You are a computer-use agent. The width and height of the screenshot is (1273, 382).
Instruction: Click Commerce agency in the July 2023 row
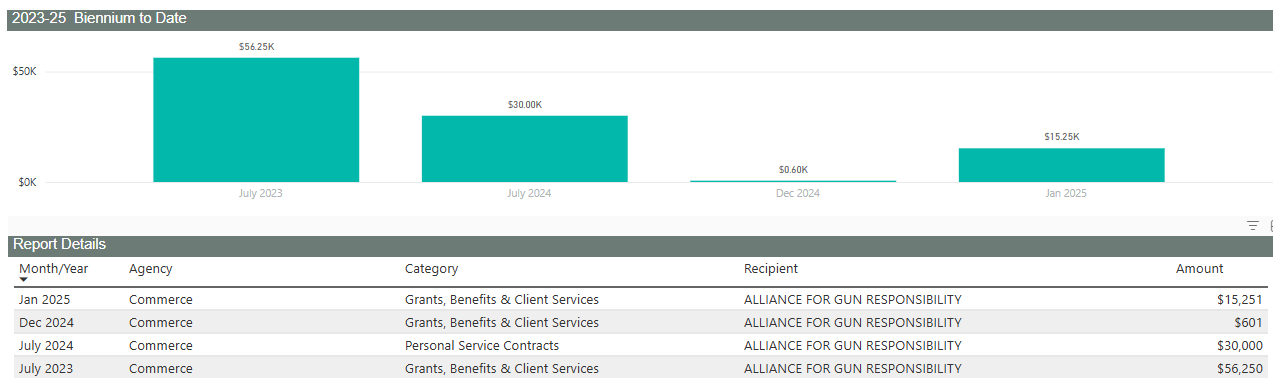point(161,369)
